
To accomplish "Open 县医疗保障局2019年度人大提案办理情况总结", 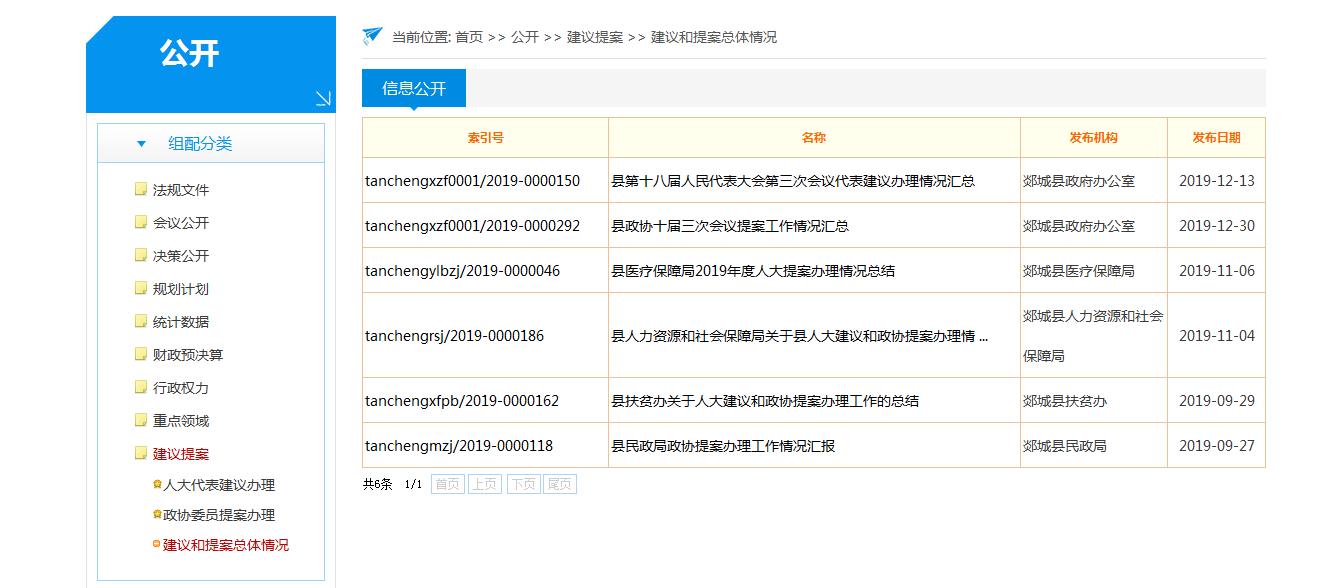I will click(x=753, y=271).
